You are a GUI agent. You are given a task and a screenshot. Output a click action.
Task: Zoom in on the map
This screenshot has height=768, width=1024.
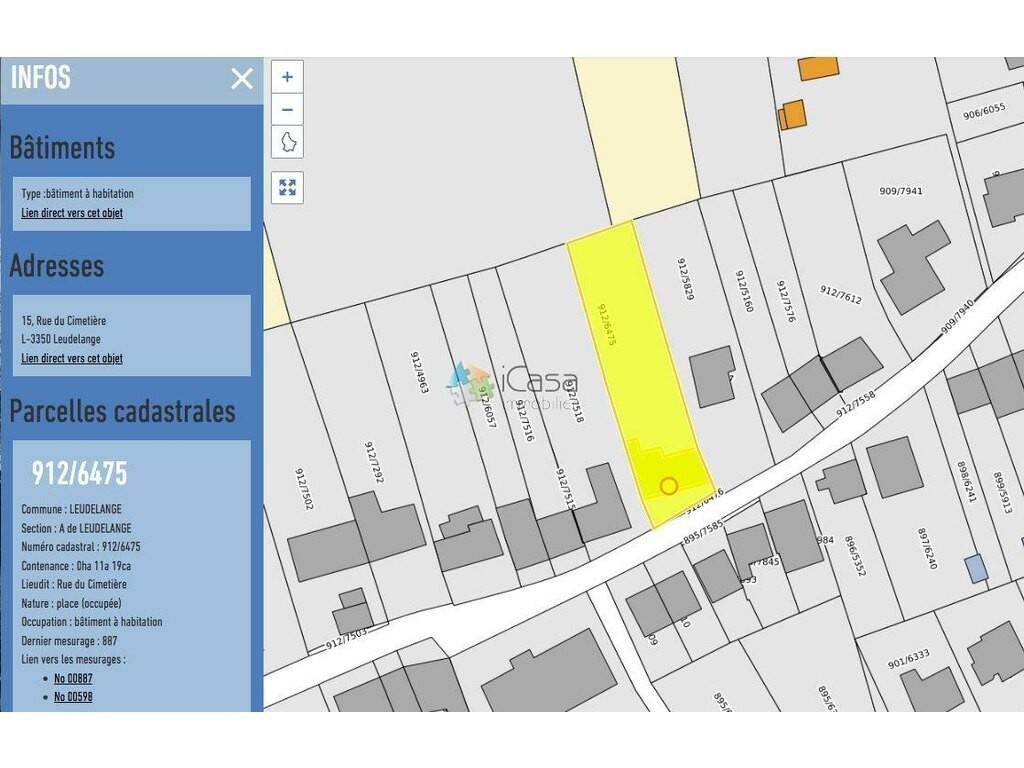[x=288, y=77]
